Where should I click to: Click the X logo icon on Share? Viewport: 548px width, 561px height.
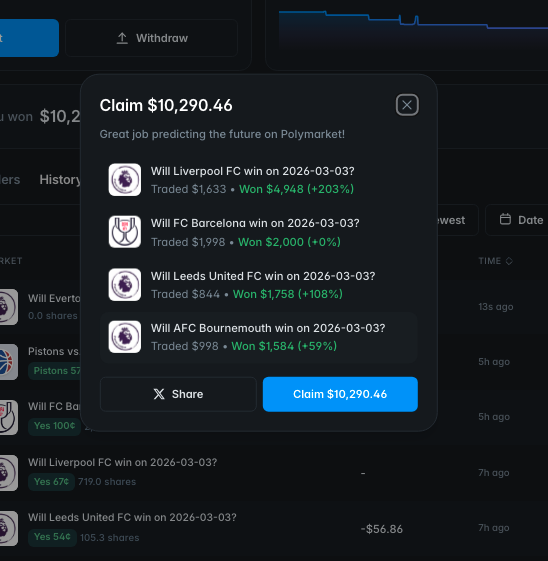point(159,394)
